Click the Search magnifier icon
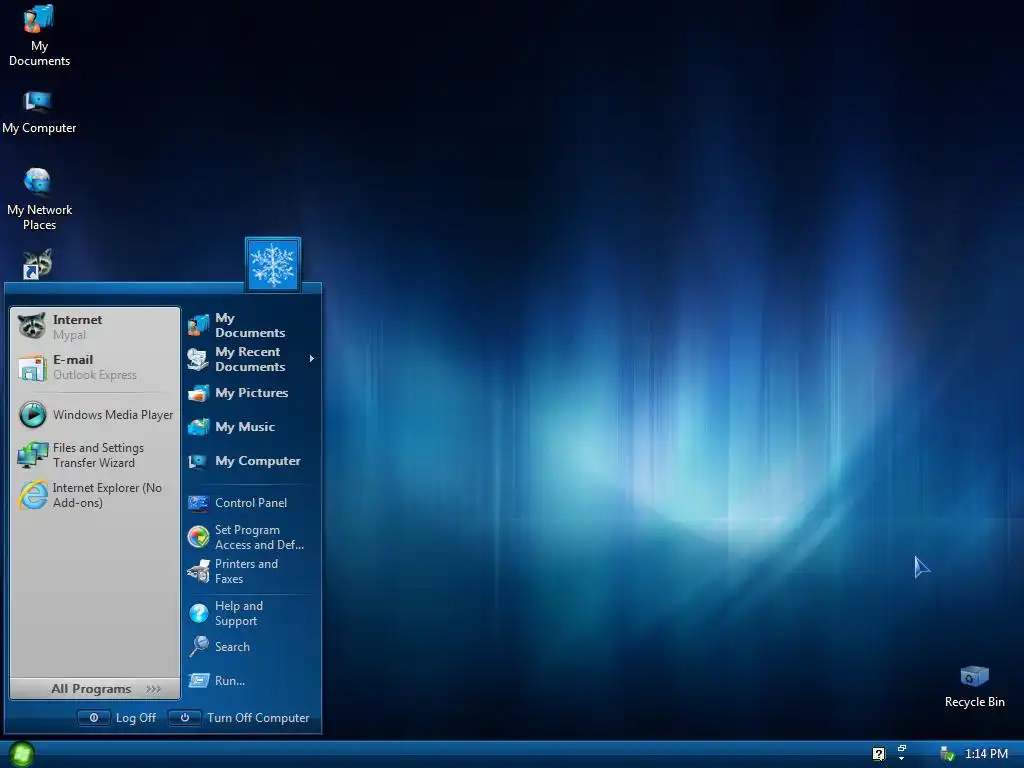 click(x=198, y=647)
